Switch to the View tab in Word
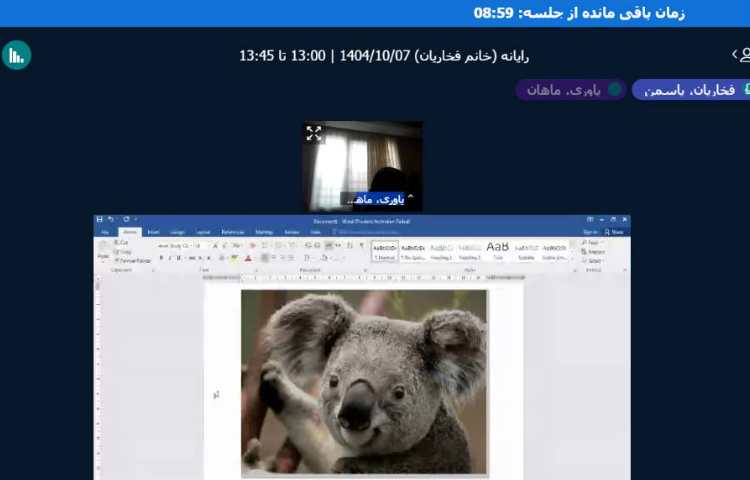 coord(315,232)
